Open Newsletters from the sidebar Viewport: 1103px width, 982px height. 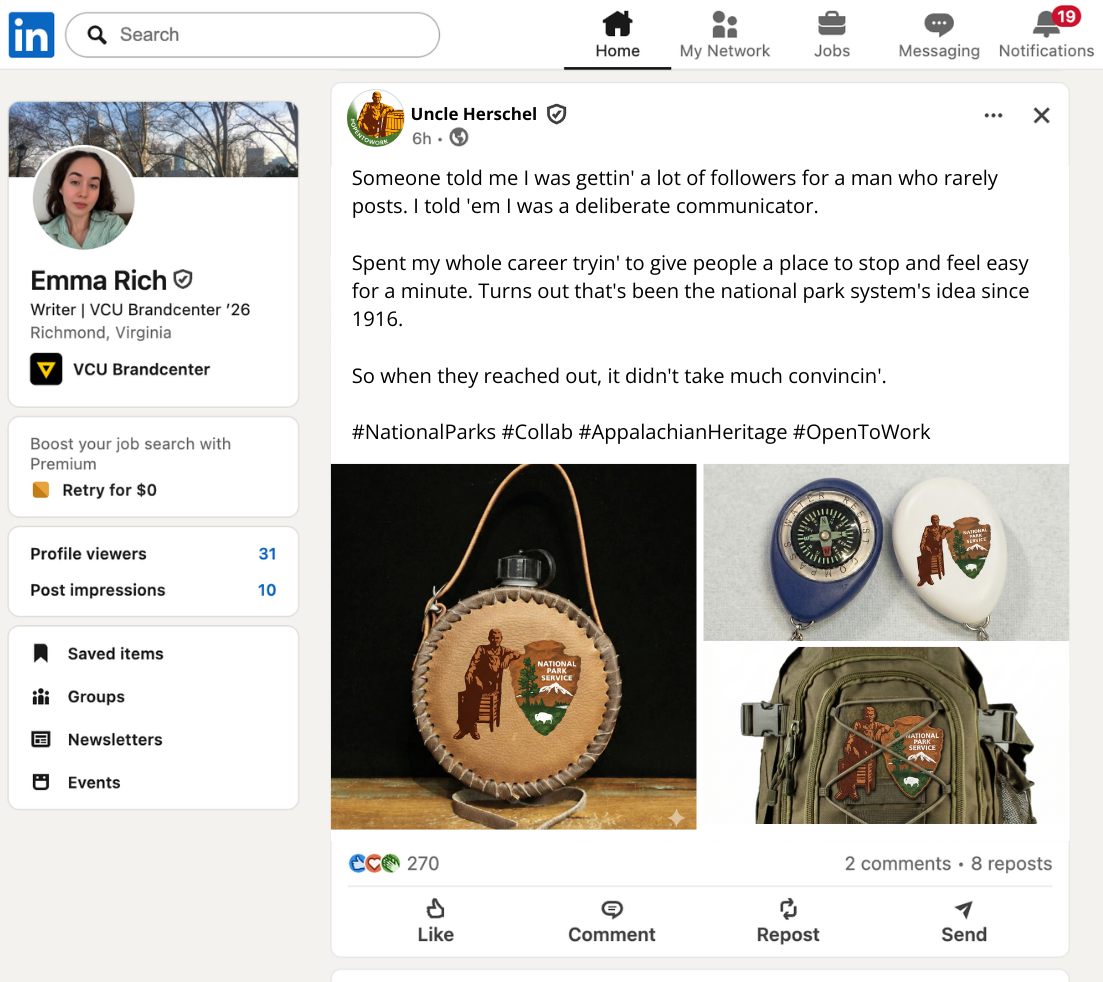click(115, 739)
